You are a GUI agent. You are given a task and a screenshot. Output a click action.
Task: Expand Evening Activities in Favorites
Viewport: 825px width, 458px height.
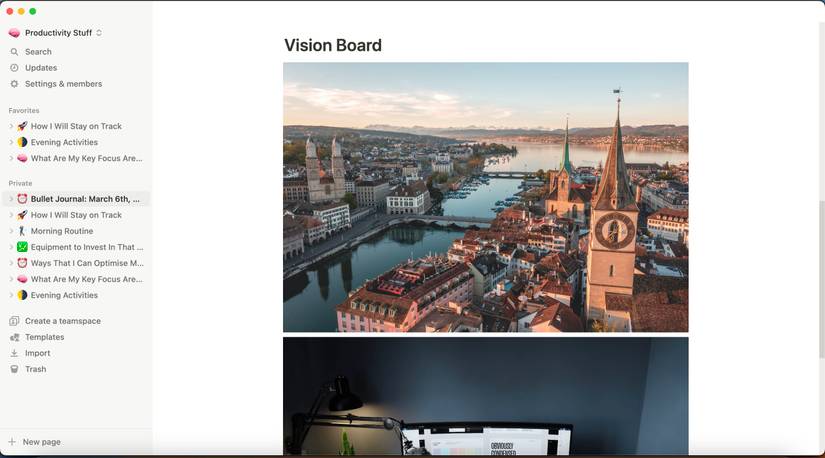pyautogui.click(x=11, y=142)
